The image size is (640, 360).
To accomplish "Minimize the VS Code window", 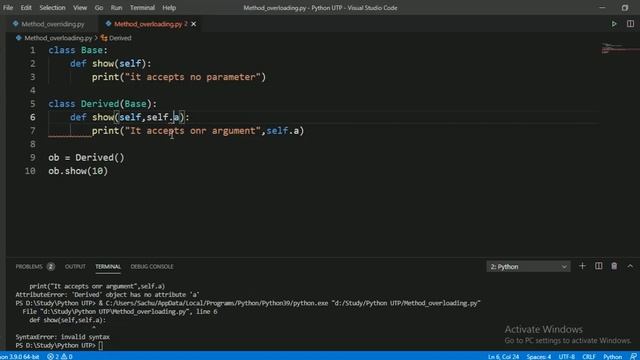I will [x=602, y=8].
